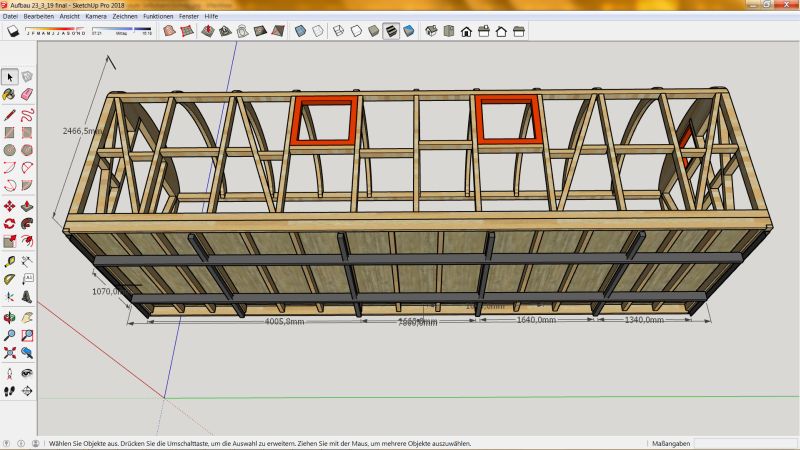This screenshot has height=450, width=800.
Task: Open the Kamera menu
Action: (x=96, y=17)
